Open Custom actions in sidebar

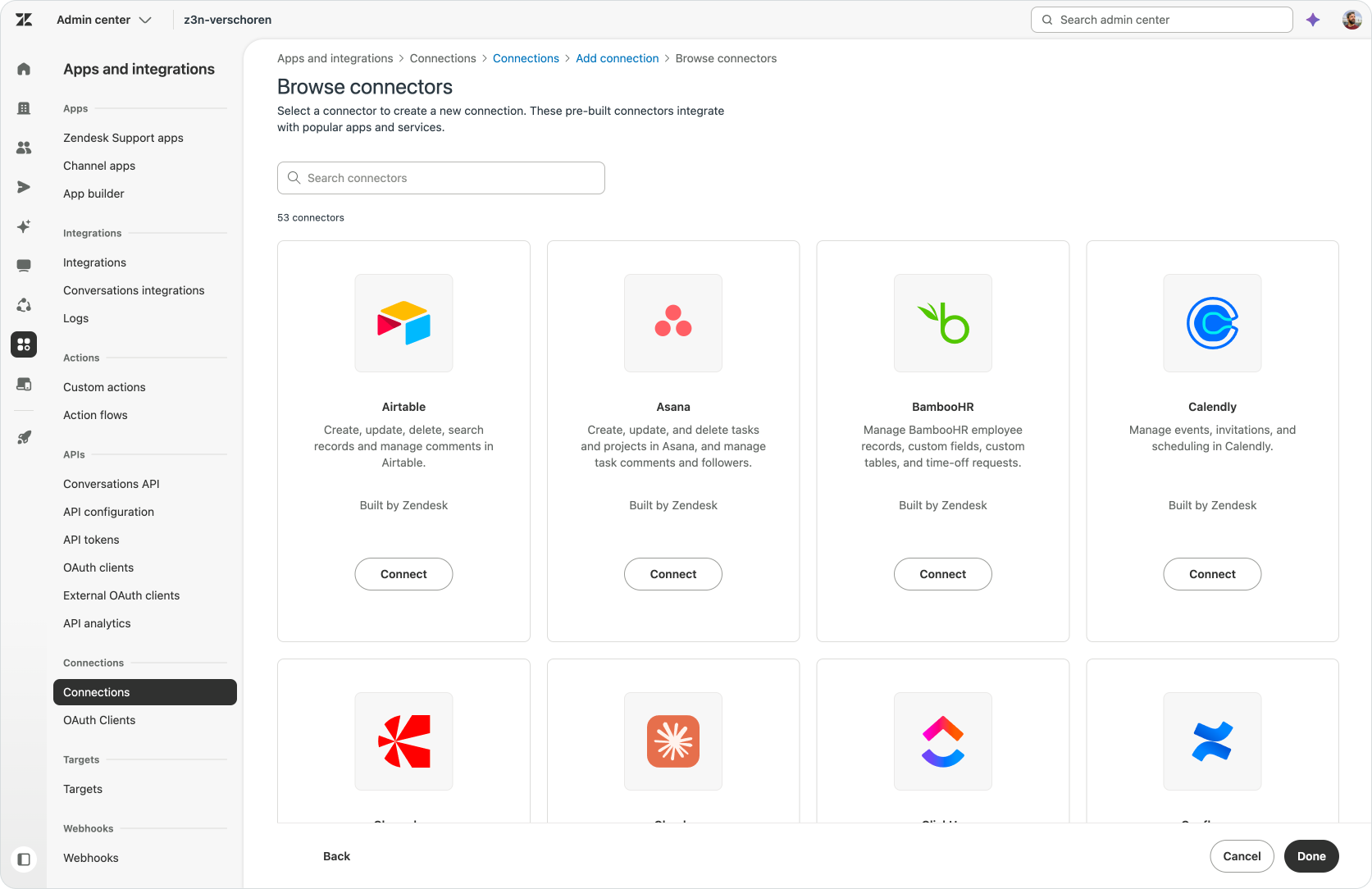coord(104,387)
